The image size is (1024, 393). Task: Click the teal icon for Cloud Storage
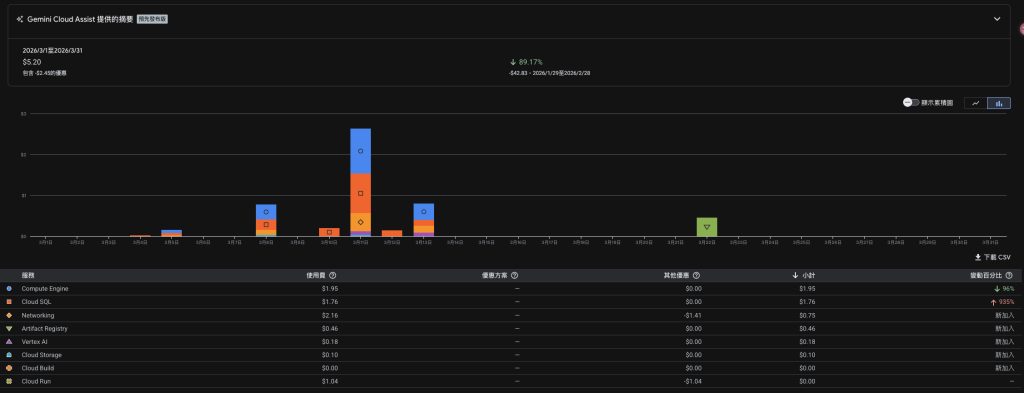[x=9, y=355]
